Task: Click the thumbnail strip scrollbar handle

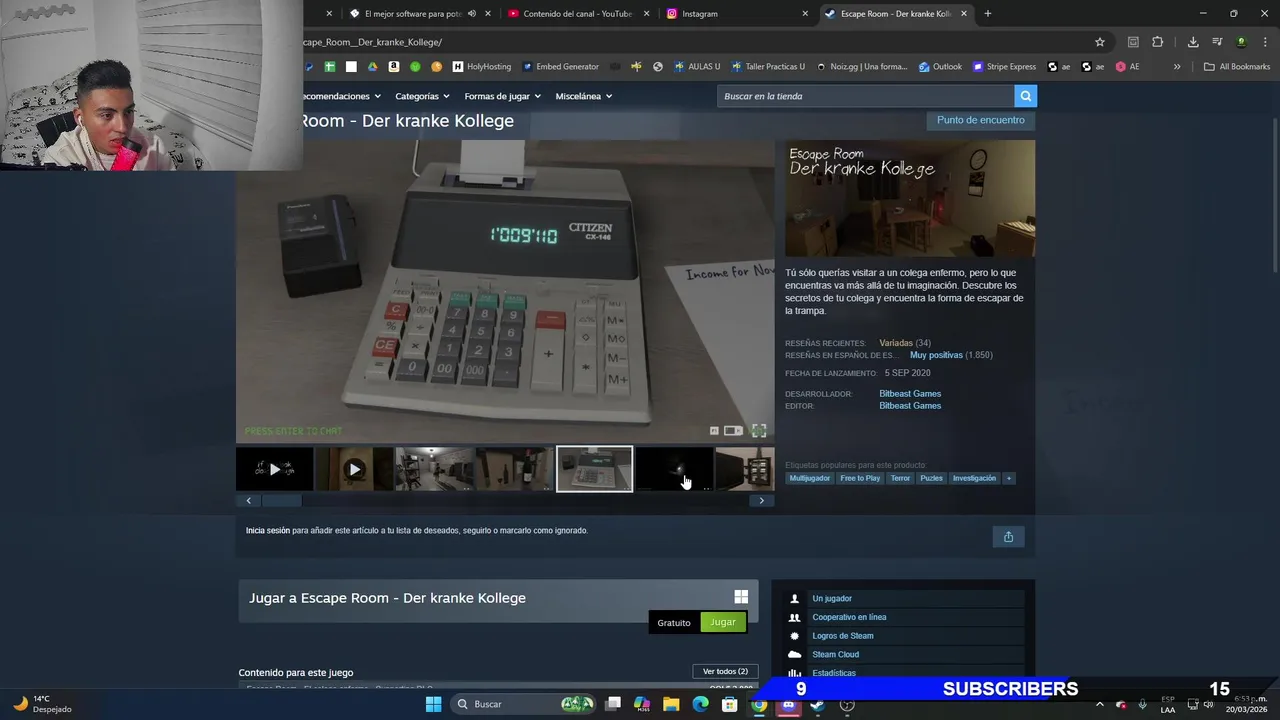Action: [x=281, y=500]
